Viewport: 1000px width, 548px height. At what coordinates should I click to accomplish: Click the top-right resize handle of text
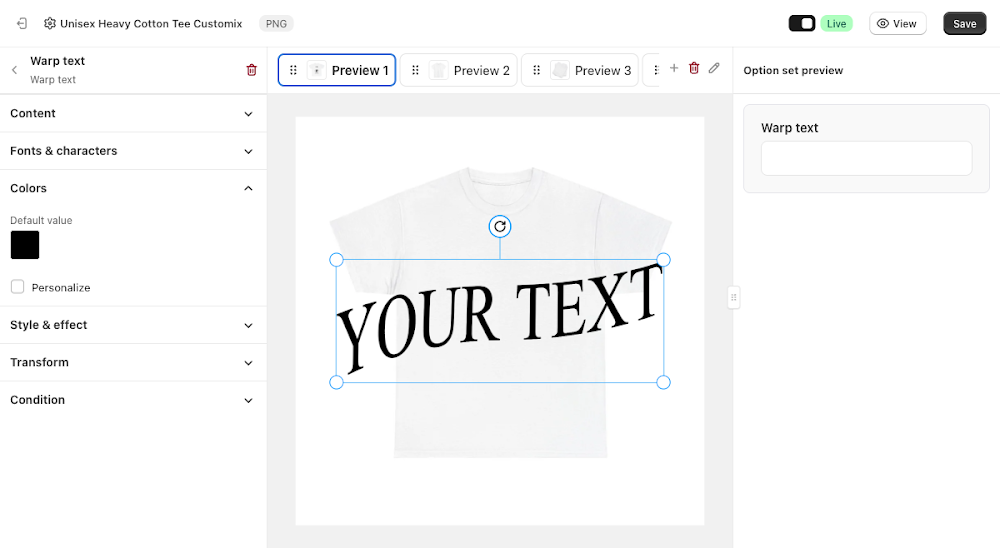(x=663, y=260)
